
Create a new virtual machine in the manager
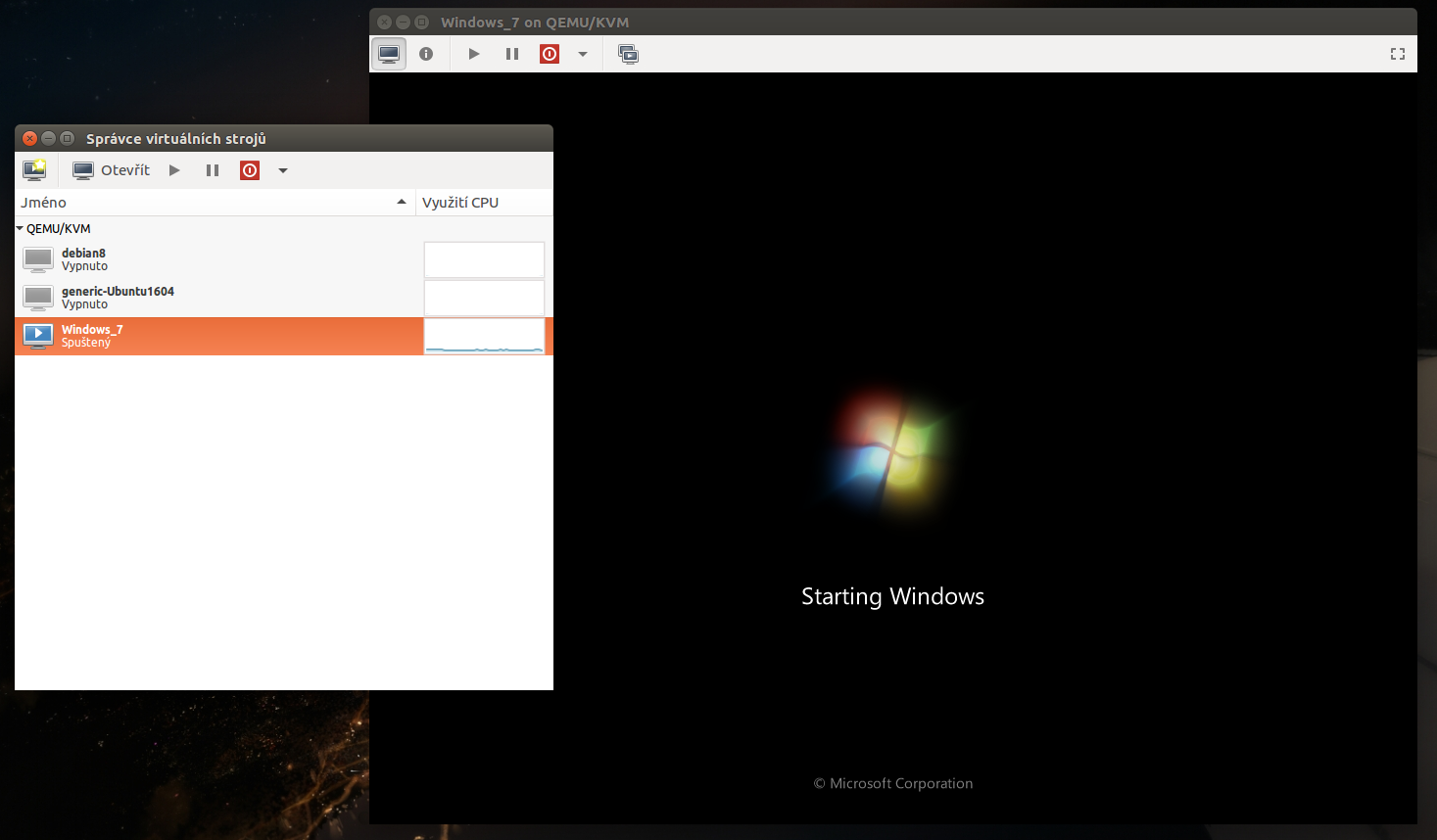point(34,170)
